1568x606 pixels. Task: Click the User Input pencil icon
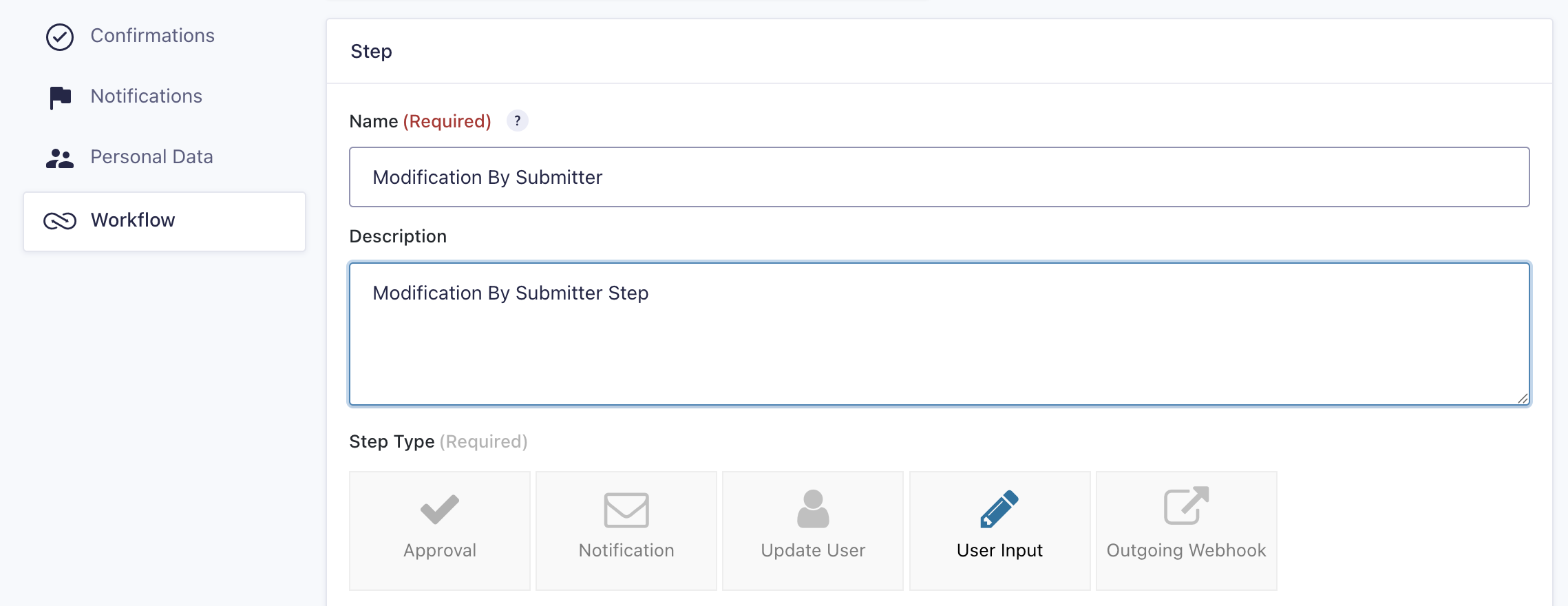click(x=999, y=509)
